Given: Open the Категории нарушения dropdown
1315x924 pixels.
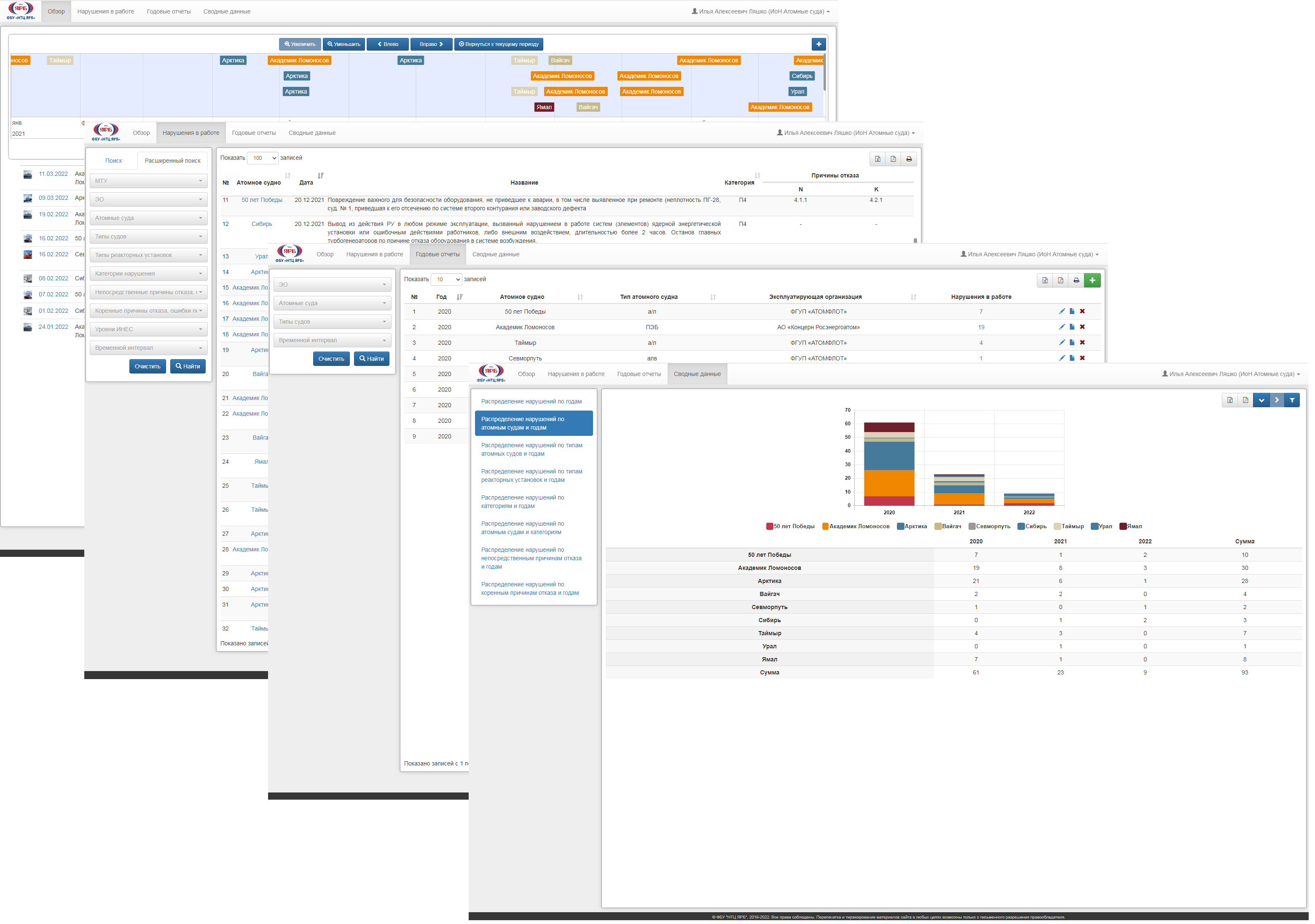Looking at the screenshot, I should [x=149, y=275].
